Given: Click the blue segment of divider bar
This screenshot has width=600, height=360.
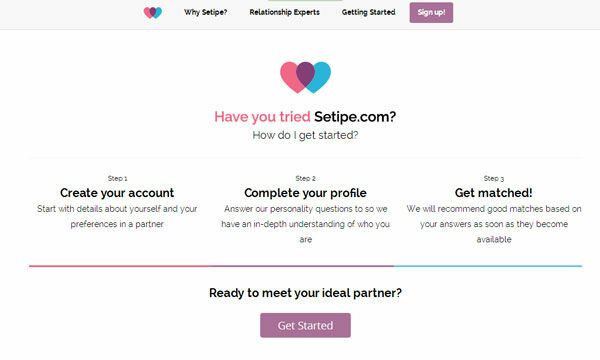Looking at the screenshot, I should pyautogui.click(x=488, y=266).
